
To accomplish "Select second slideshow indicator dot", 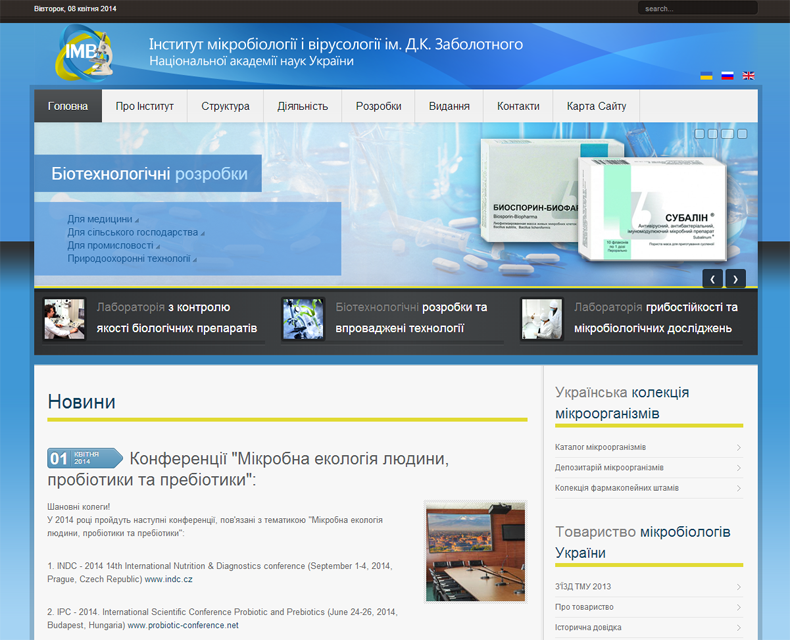I will coord(712,134).
